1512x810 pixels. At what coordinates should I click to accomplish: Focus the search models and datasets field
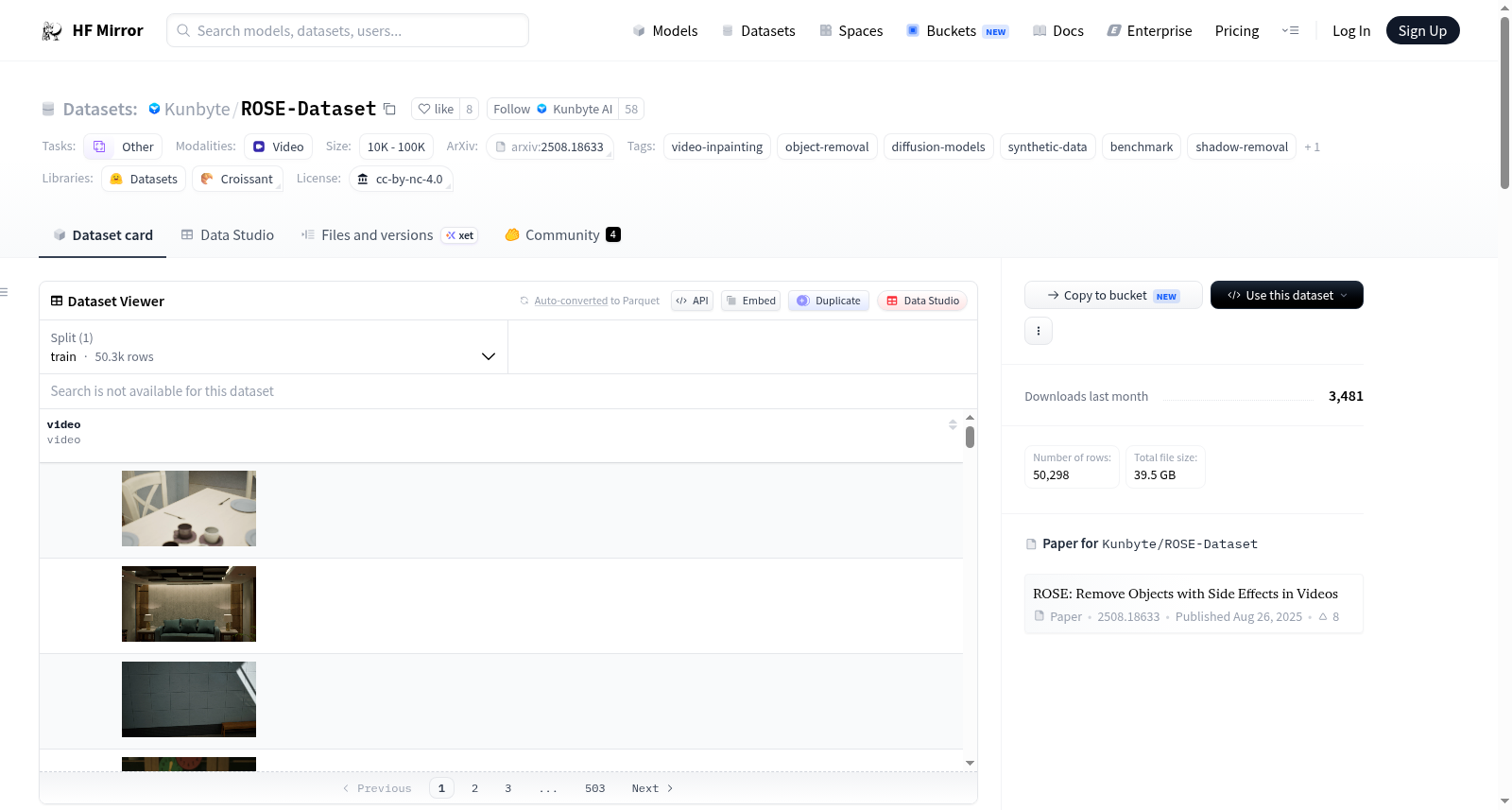[348, 30]
